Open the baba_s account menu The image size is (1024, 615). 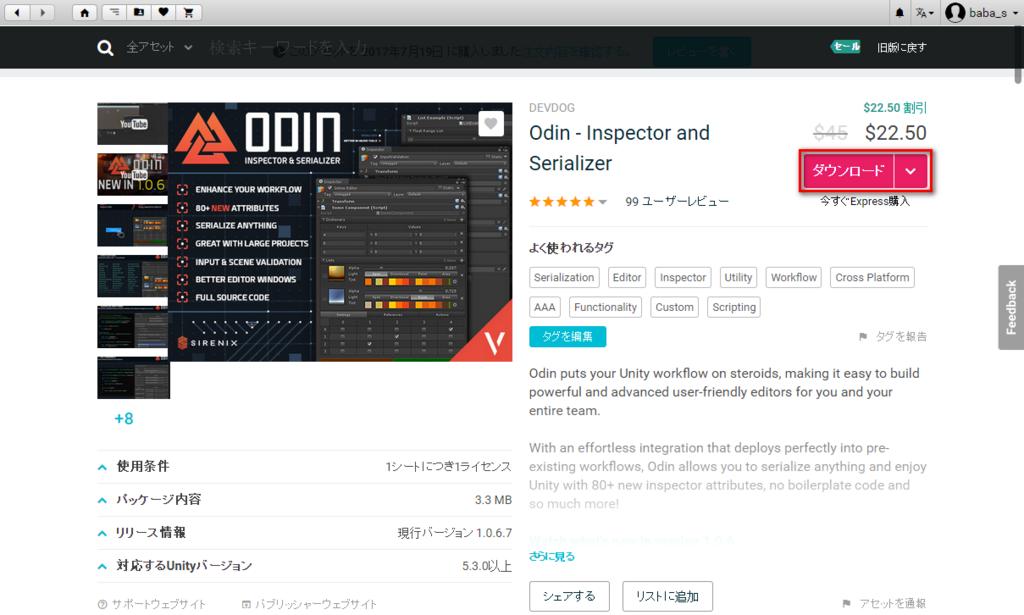coord(982,12)
